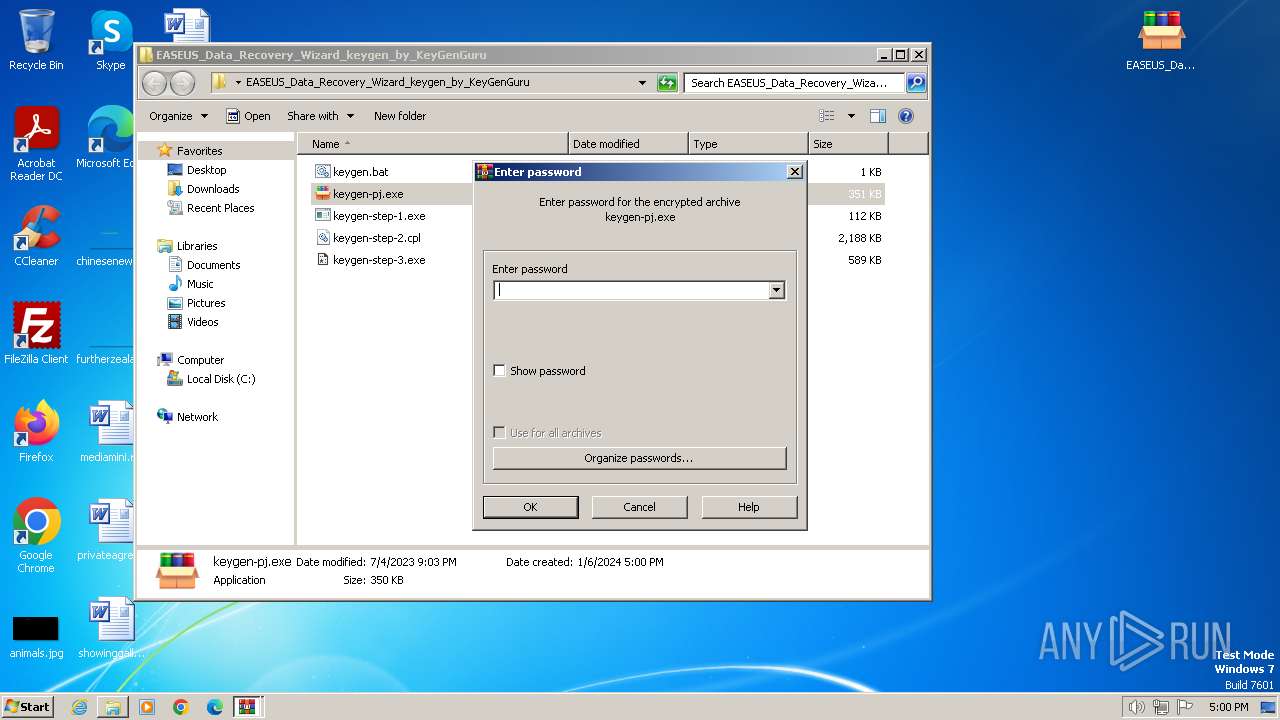Click the Explorer search box
The height and width of the screenshot is (720, 1280).
pyautogui.click(x=794, y=83)
